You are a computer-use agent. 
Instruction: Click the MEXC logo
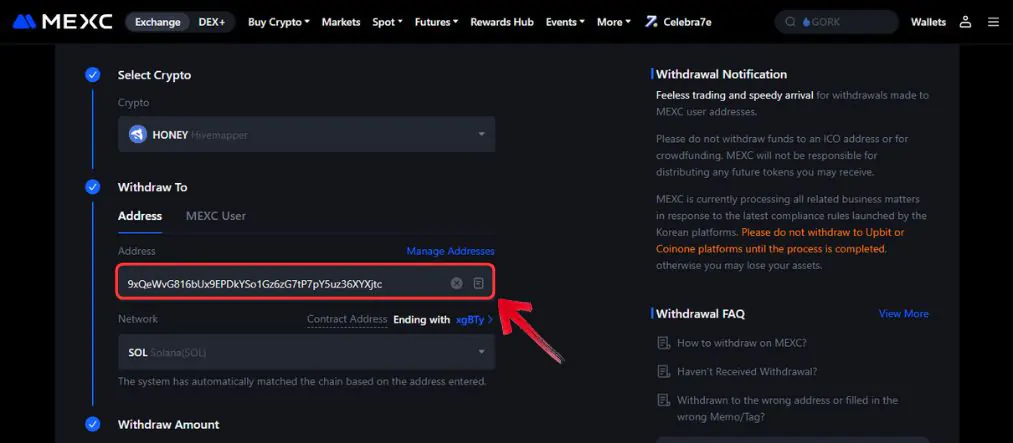click(62, 22)
